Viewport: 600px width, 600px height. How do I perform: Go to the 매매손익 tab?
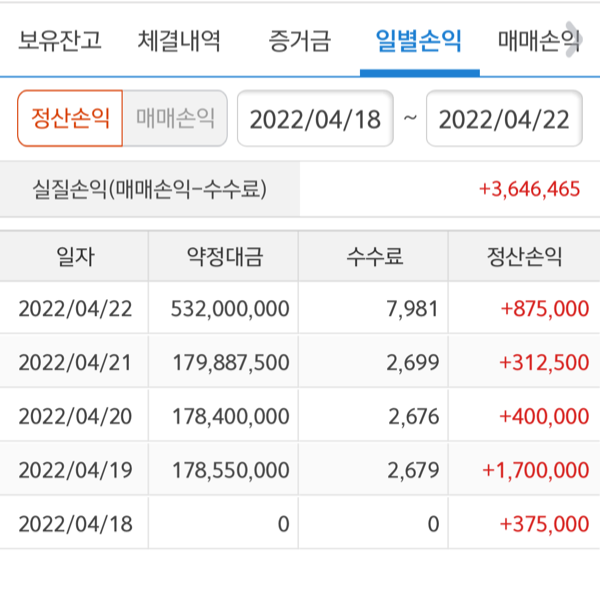pyautogui.click(x=538, y=41)
